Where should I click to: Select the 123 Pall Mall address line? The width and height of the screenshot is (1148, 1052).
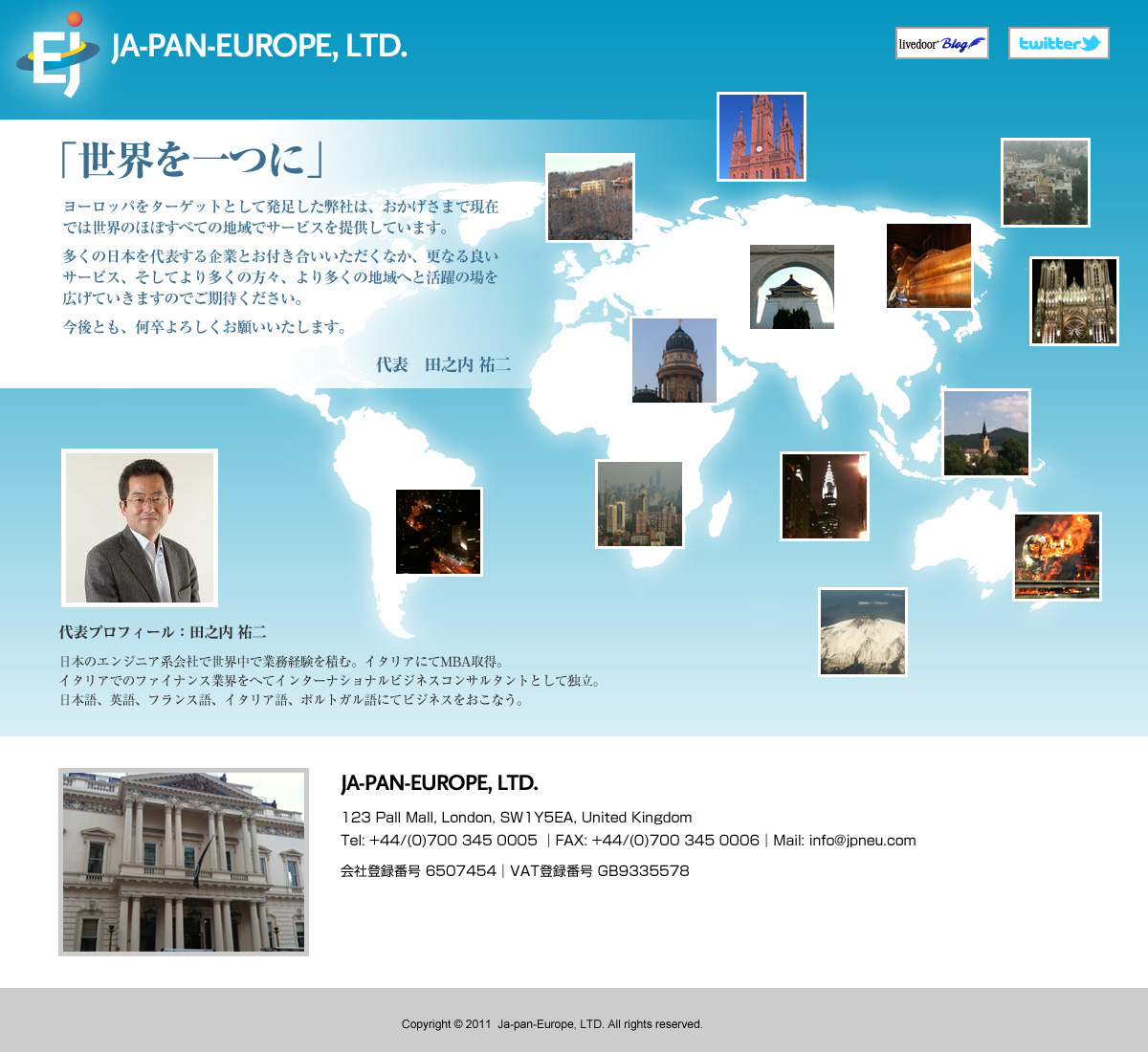tap(516, 818)
